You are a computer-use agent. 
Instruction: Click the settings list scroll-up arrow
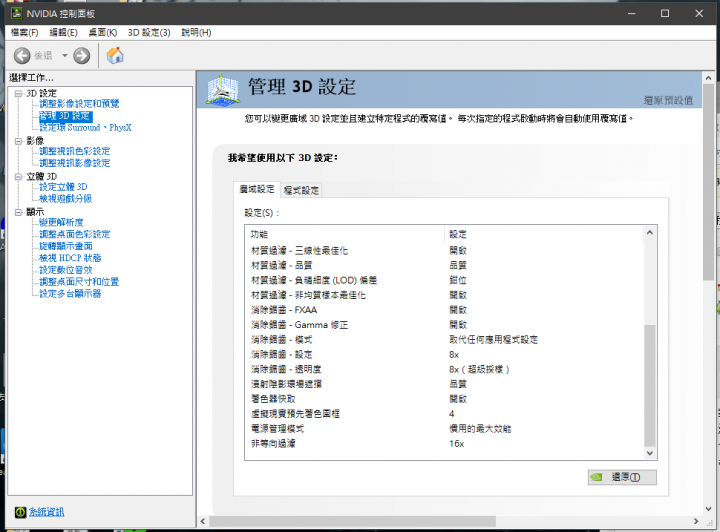pos(650,232)
